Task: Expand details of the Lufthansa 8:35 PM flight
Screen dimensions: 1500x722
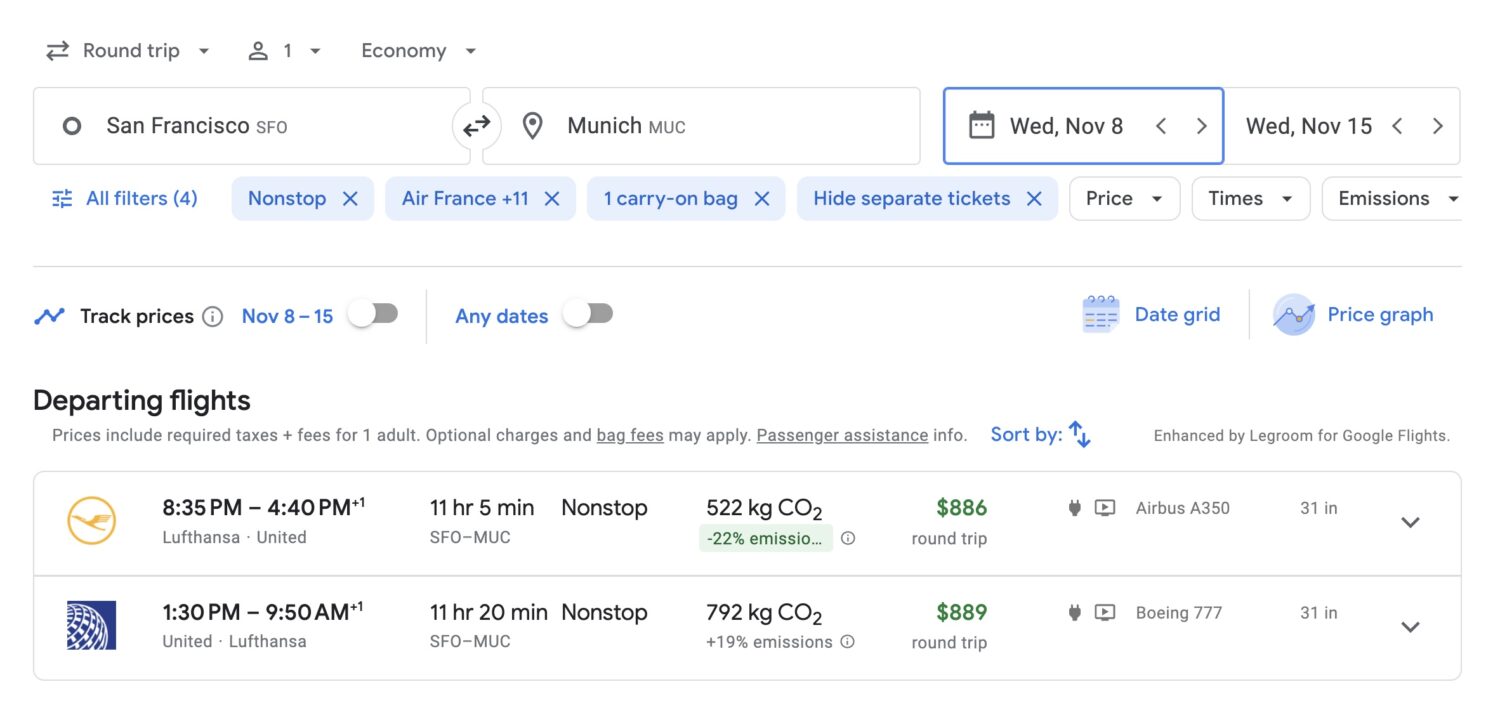Action: coord(1410,522)
